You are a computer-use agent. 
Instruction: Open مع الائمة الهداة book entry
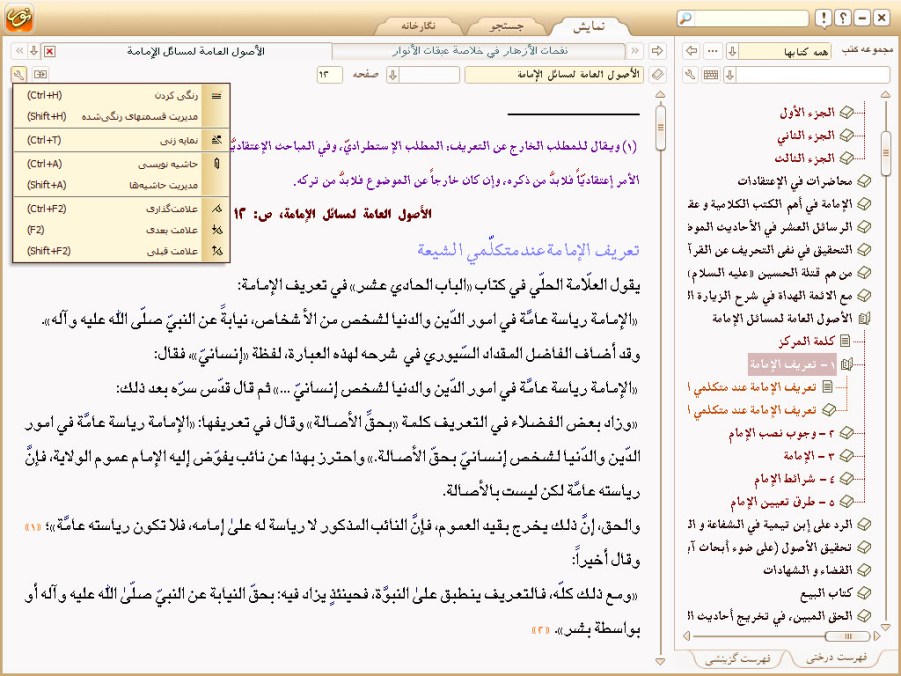click(x=771, y=295)
